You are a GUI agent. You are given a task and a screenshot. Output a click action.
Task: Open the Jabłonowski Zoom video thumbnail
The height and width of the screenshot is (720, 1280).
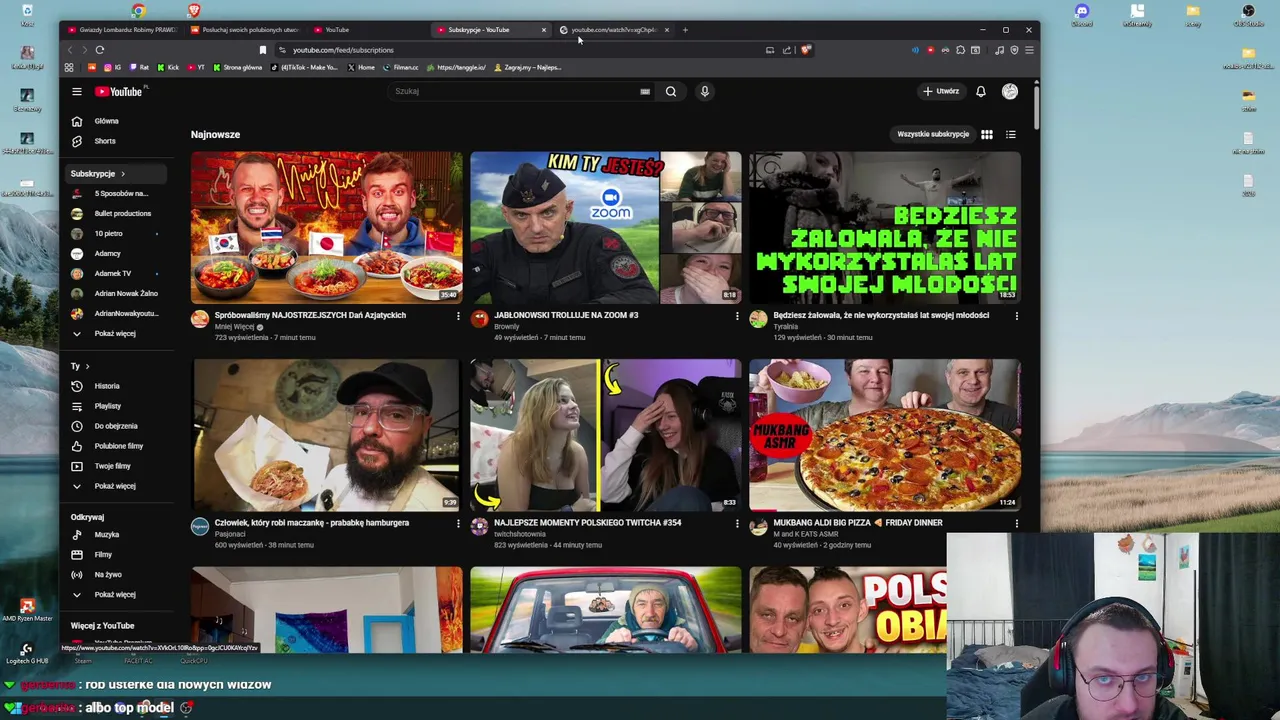(606, 227)
